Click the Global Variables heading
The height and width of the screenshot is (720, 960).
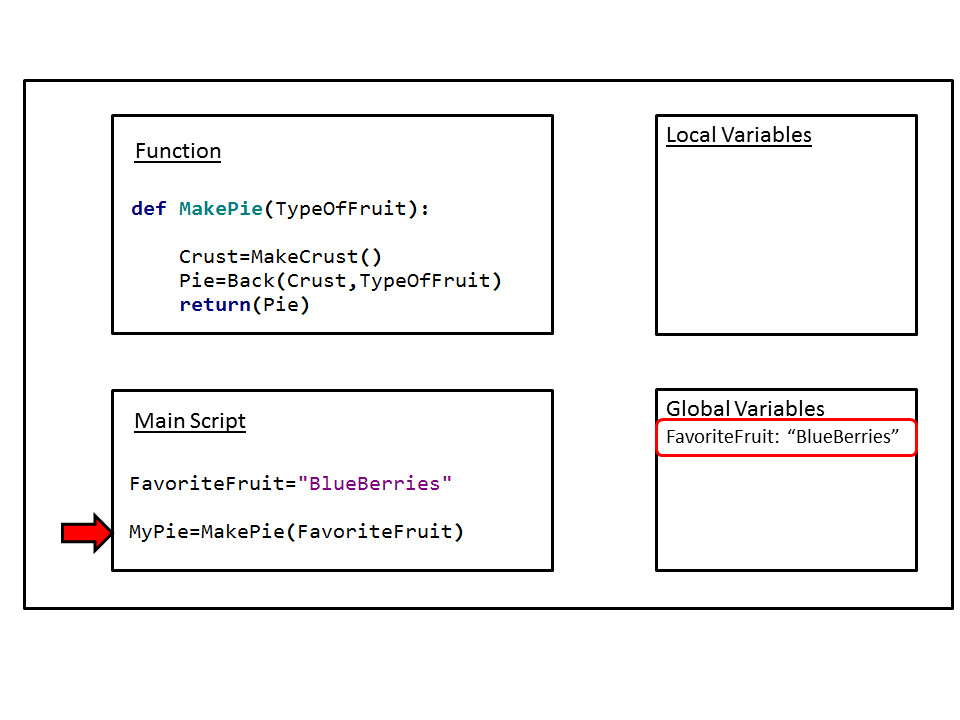point(745,409)
